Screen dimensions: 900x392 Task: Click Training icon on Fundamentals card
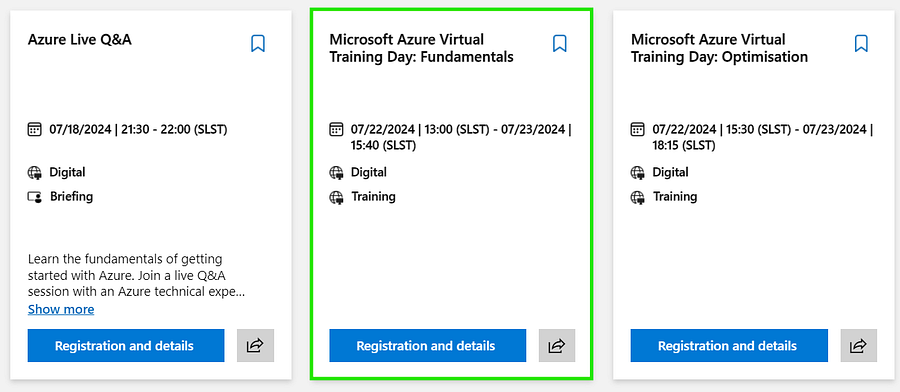point(336,197)
